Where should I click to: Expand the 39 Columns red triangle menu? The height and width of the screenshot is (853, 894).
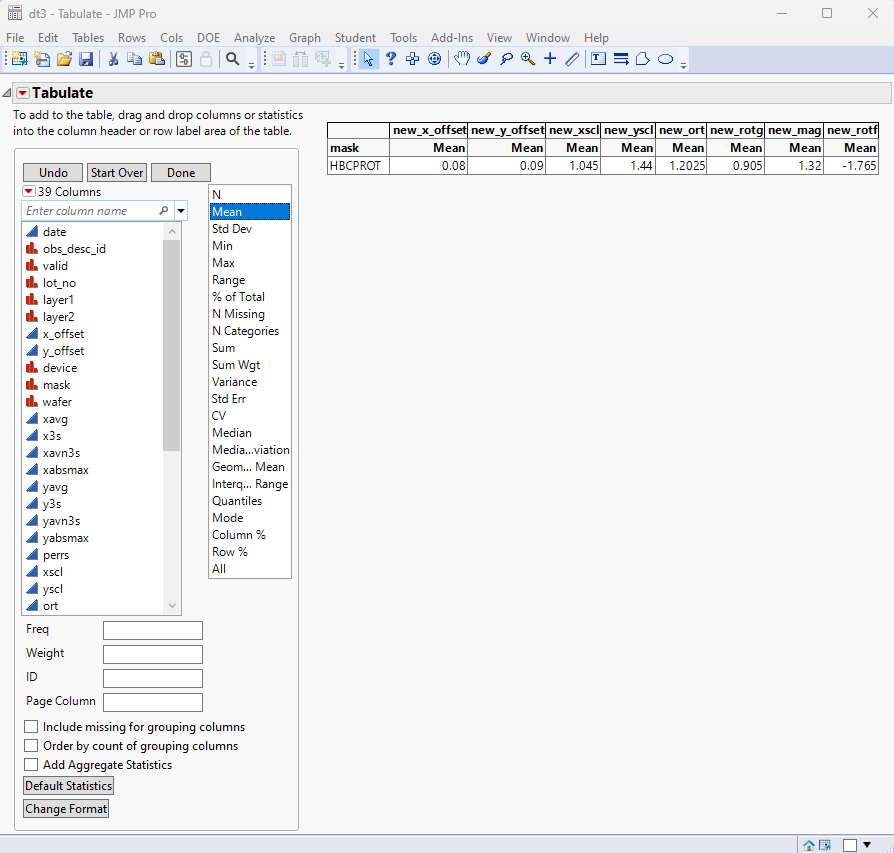[x=29, y=192]
